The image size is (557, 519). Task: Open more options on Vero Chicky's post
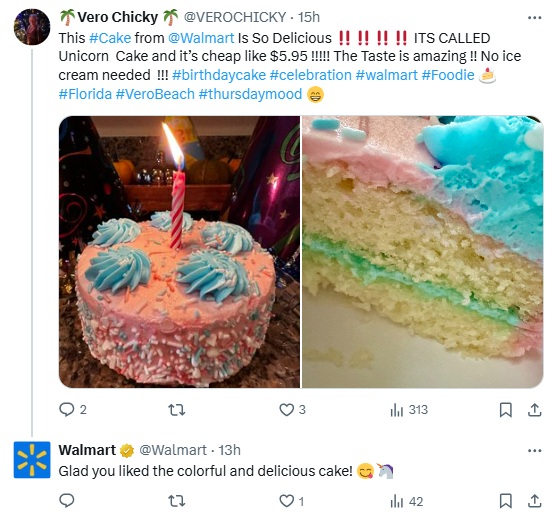535,17
